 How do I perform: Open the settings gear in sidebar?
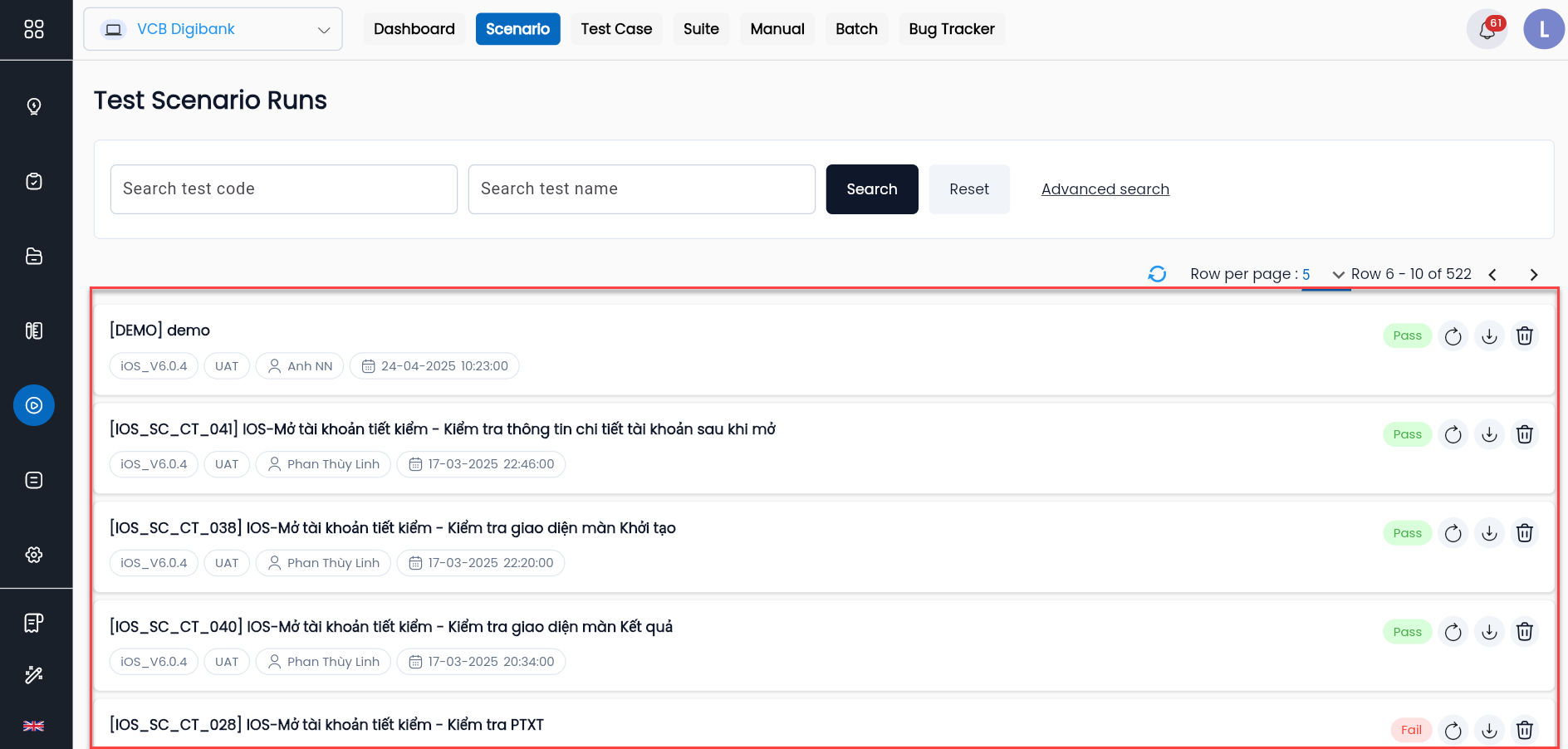click(34, 555)
